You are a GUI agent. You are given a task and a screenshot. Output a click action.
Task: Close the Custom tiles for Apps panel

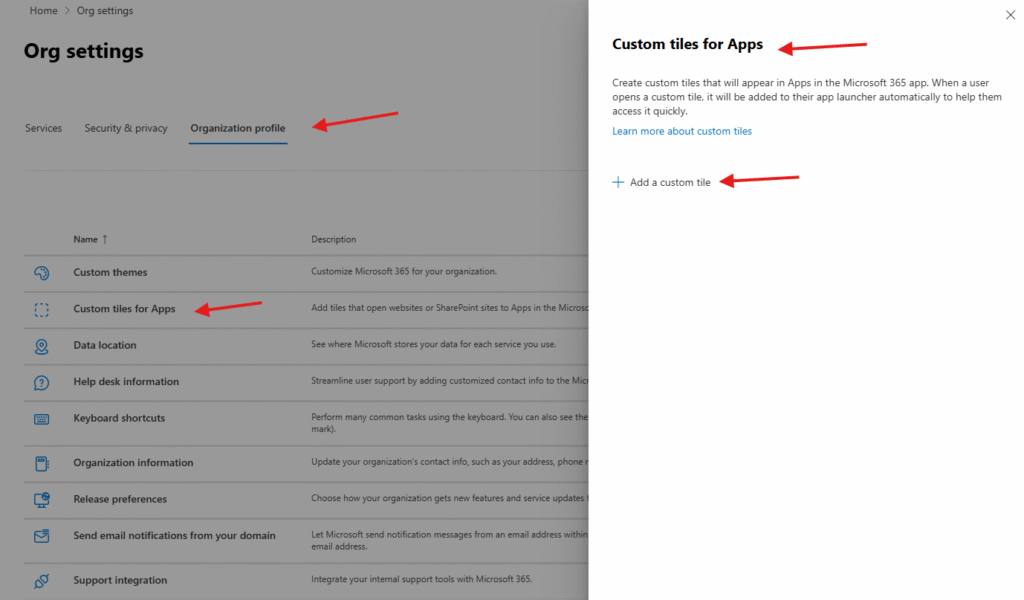point(1007,15)
